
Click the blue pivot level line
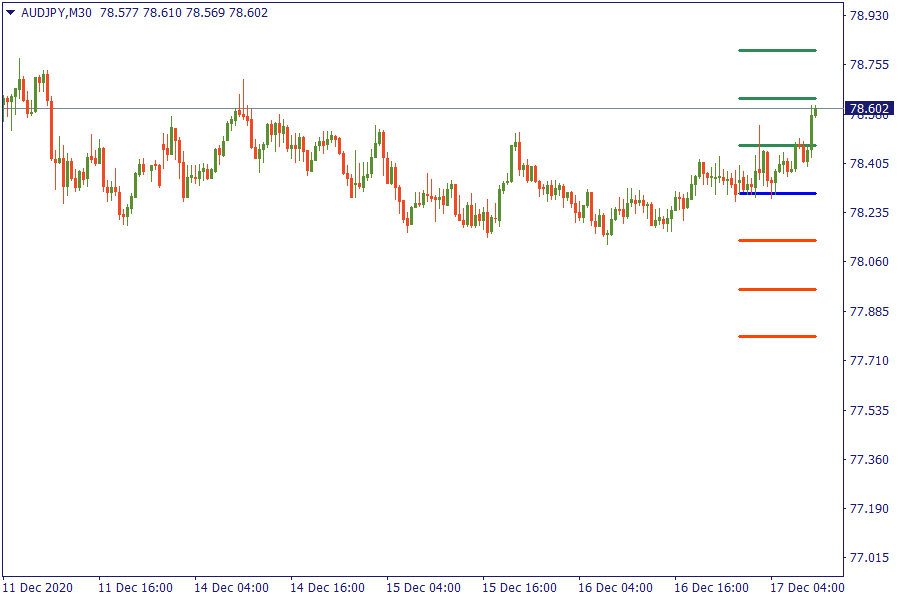click(x=777, y=193)
